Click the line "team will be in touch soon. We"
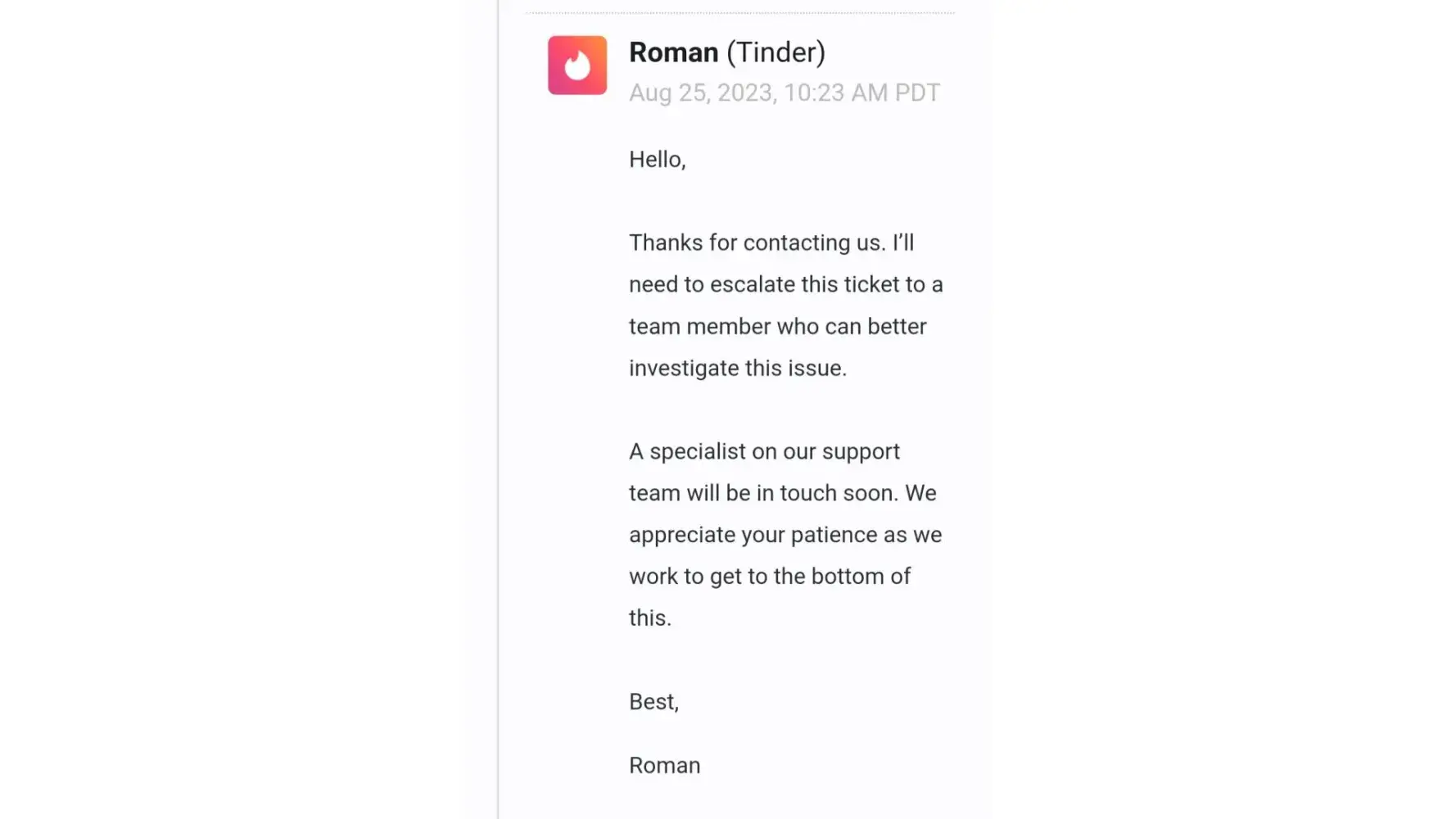Image resolution: width=1456 pixels, height=819 pixels. point(782,493)
